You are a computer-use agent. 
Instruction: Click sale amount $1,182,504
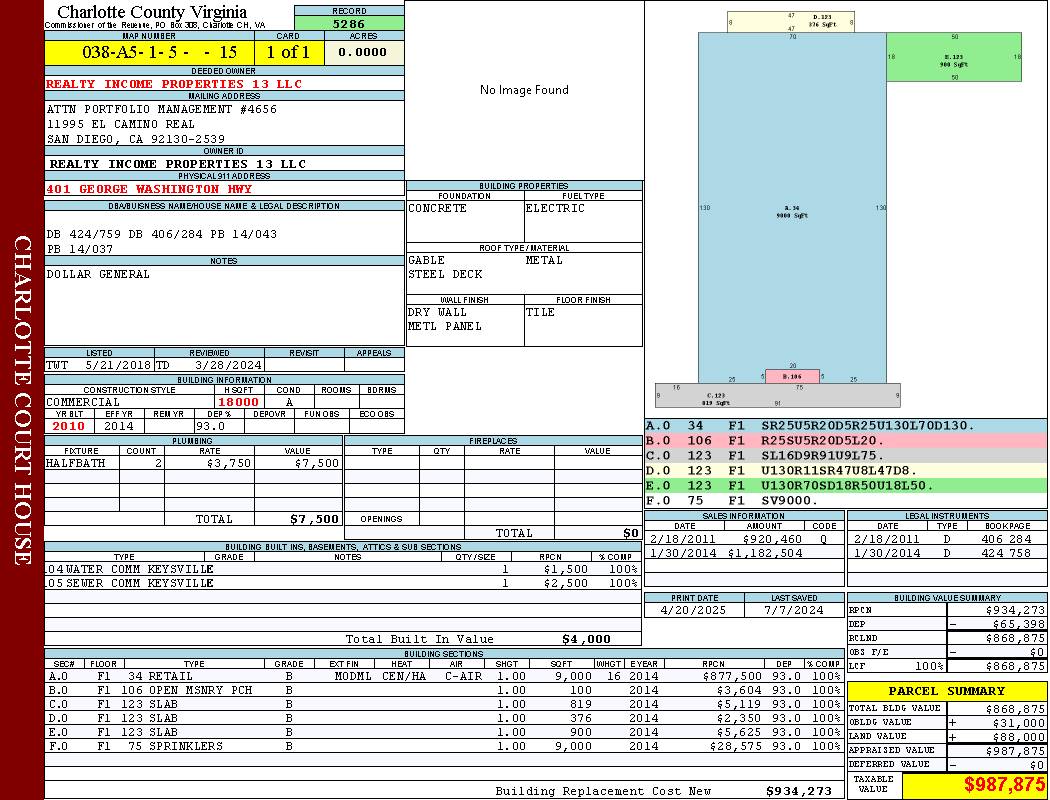[x=765, y=553]
